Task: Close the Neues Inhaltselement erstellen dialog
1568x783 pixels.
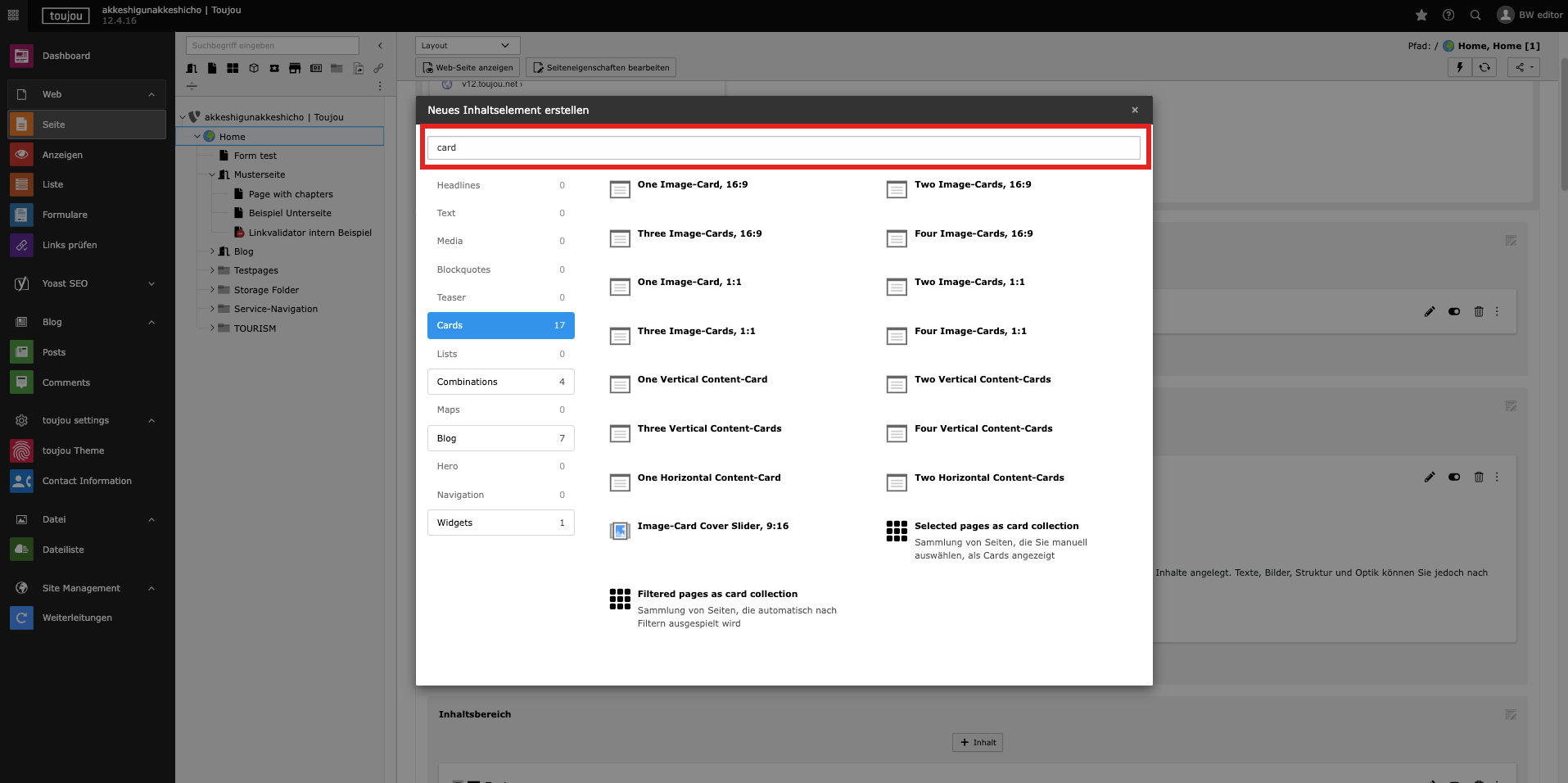Action: pyautogui.click(x=1135, y=110)
